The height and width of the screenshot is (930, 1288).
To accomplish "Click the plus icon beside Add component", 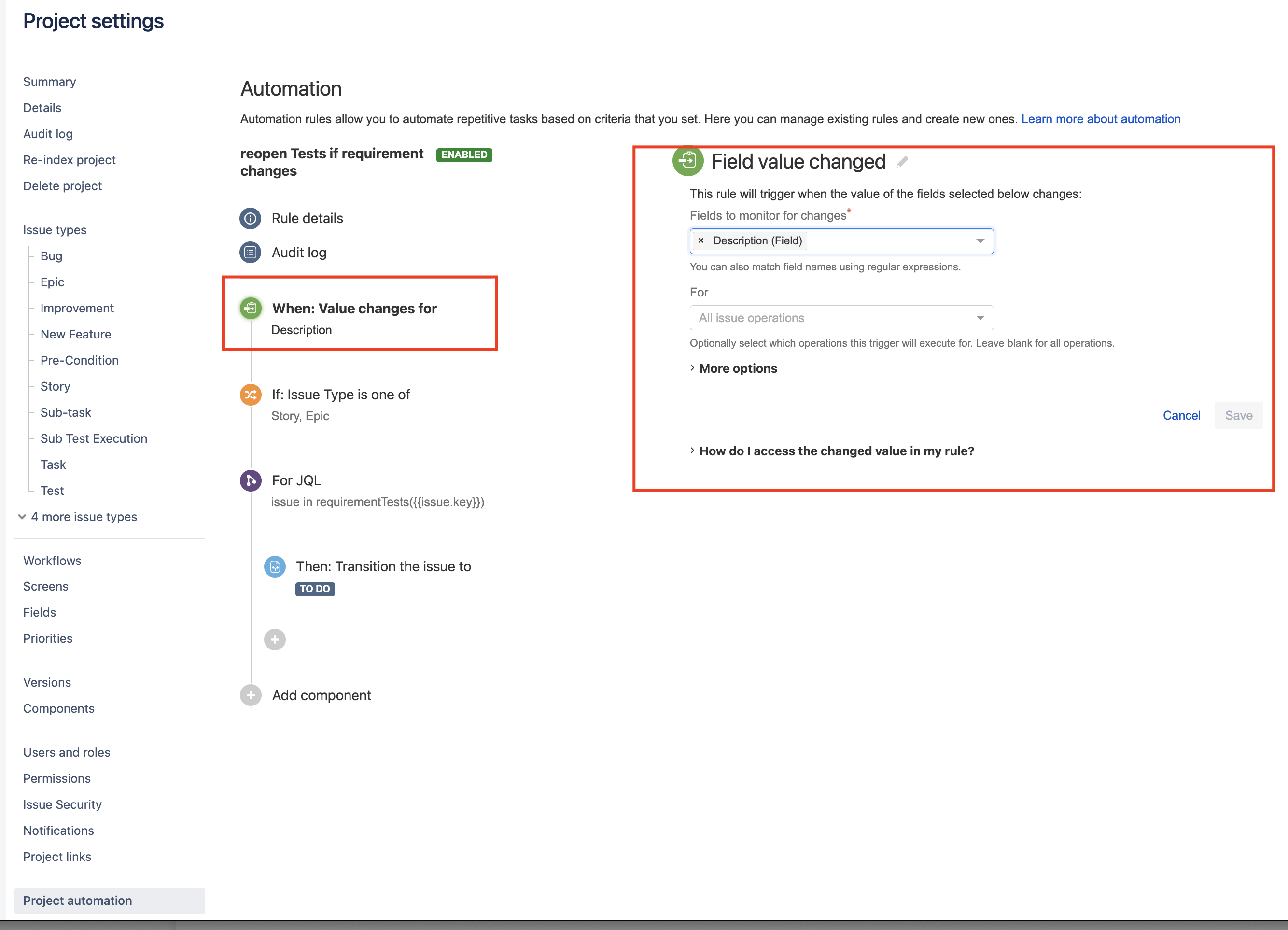I will pos(251,695).
